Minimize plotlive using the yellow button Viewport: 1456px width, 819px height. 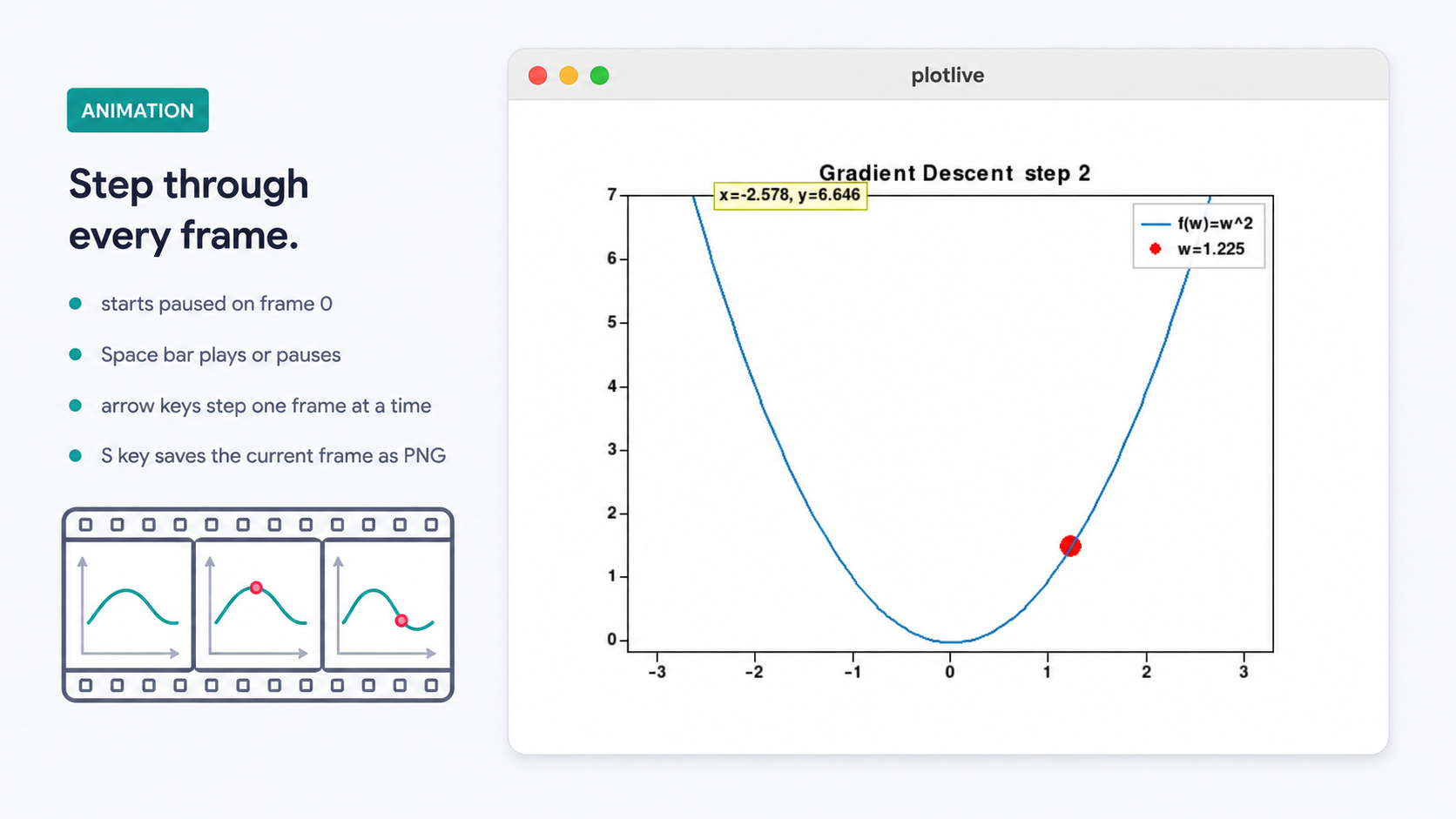tap(569, 76)
